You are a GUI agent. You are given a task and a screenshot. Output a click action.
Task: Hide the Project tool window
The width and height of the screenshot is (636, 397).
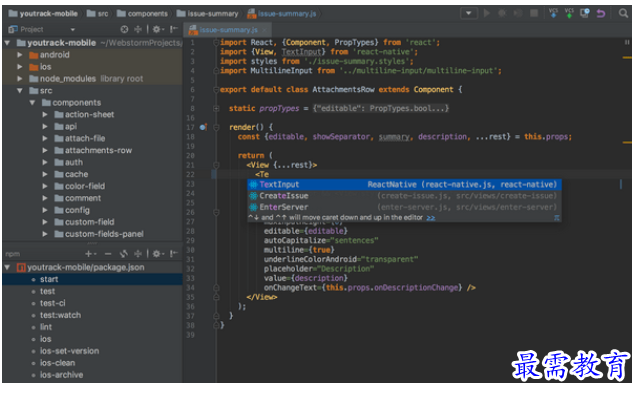[x=174, y=29]
